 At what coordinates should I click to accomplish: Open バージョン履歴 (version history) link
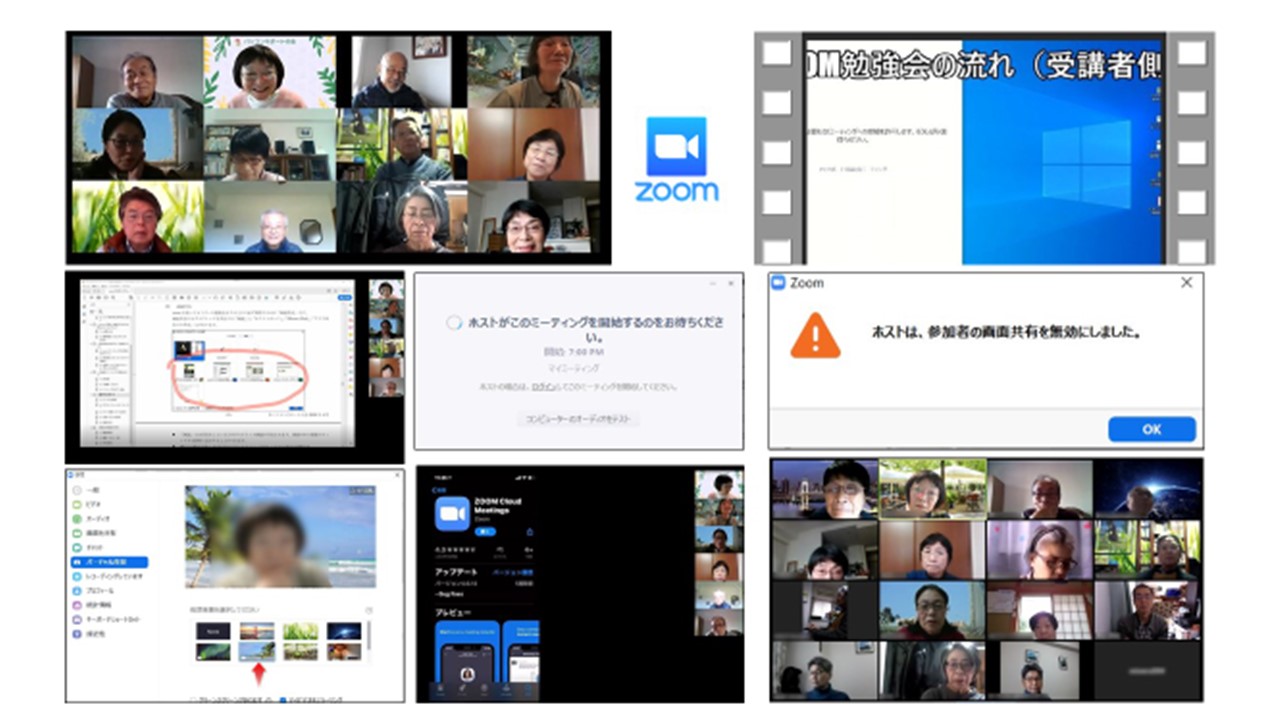[x=512, y=572]
